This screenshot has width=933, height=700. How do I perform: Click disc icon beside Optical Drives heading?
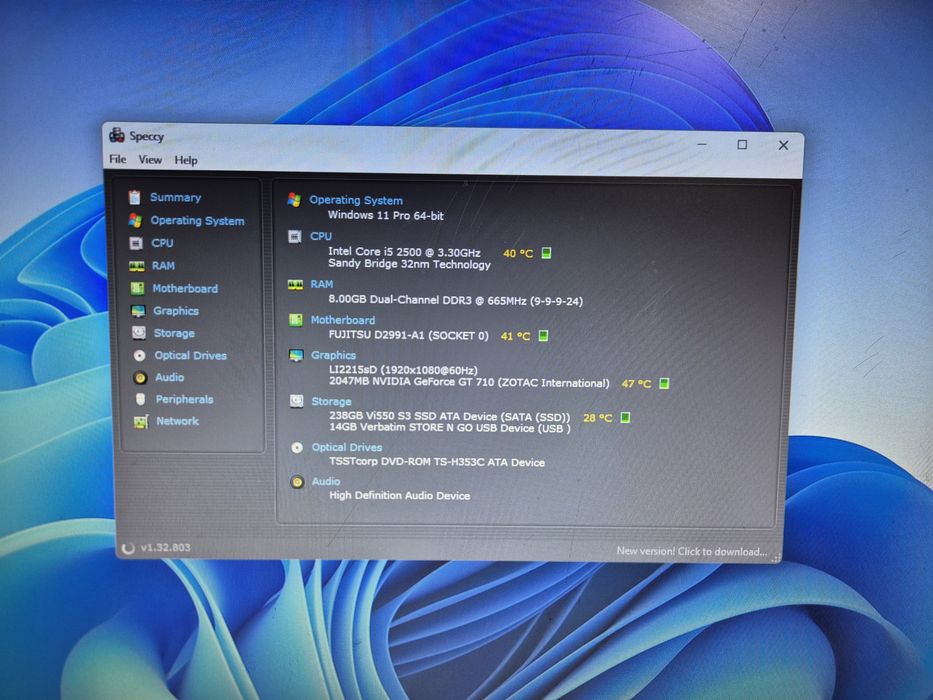297,448
